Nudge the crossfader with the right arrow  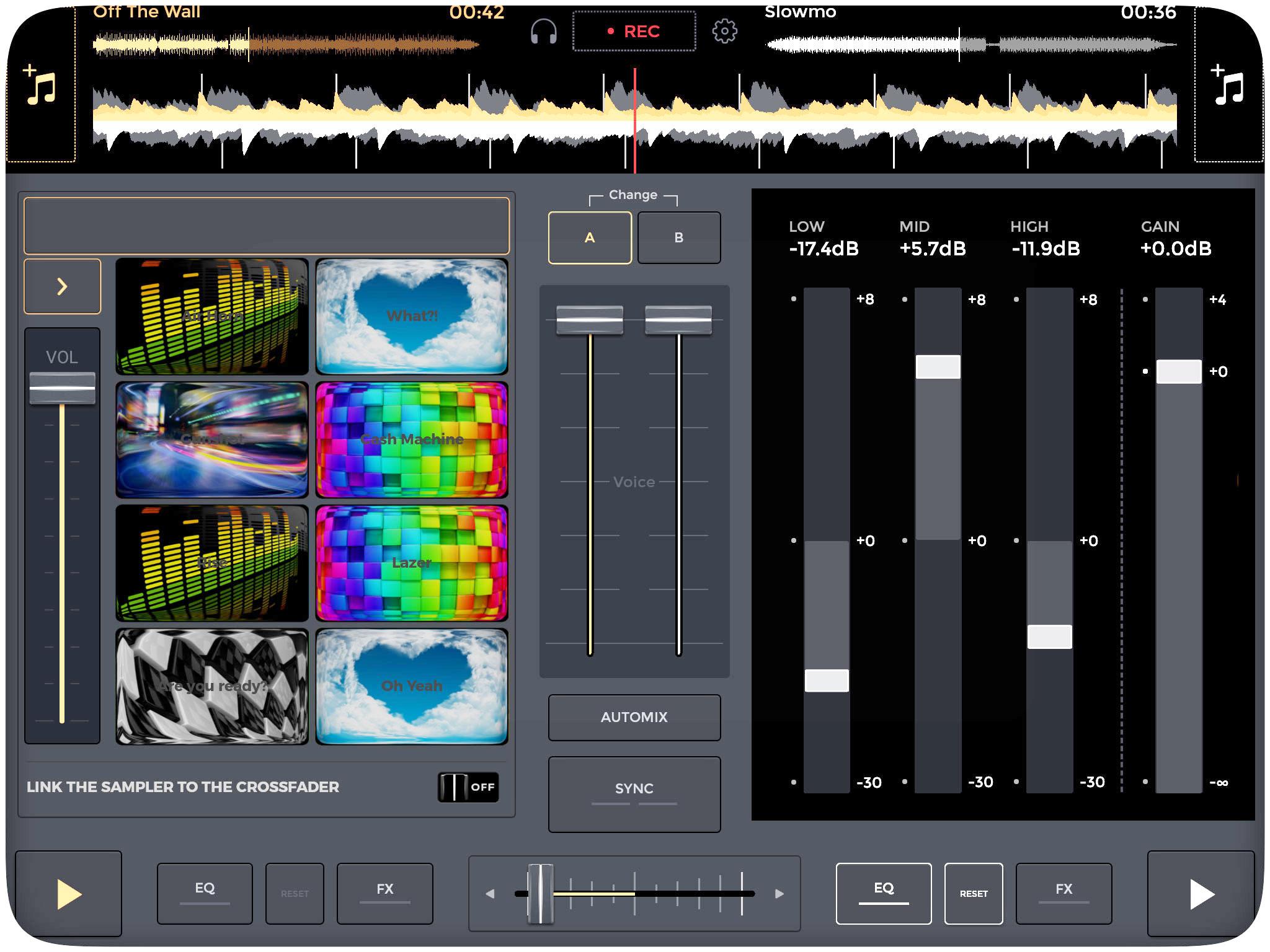[x=779, y=894]
